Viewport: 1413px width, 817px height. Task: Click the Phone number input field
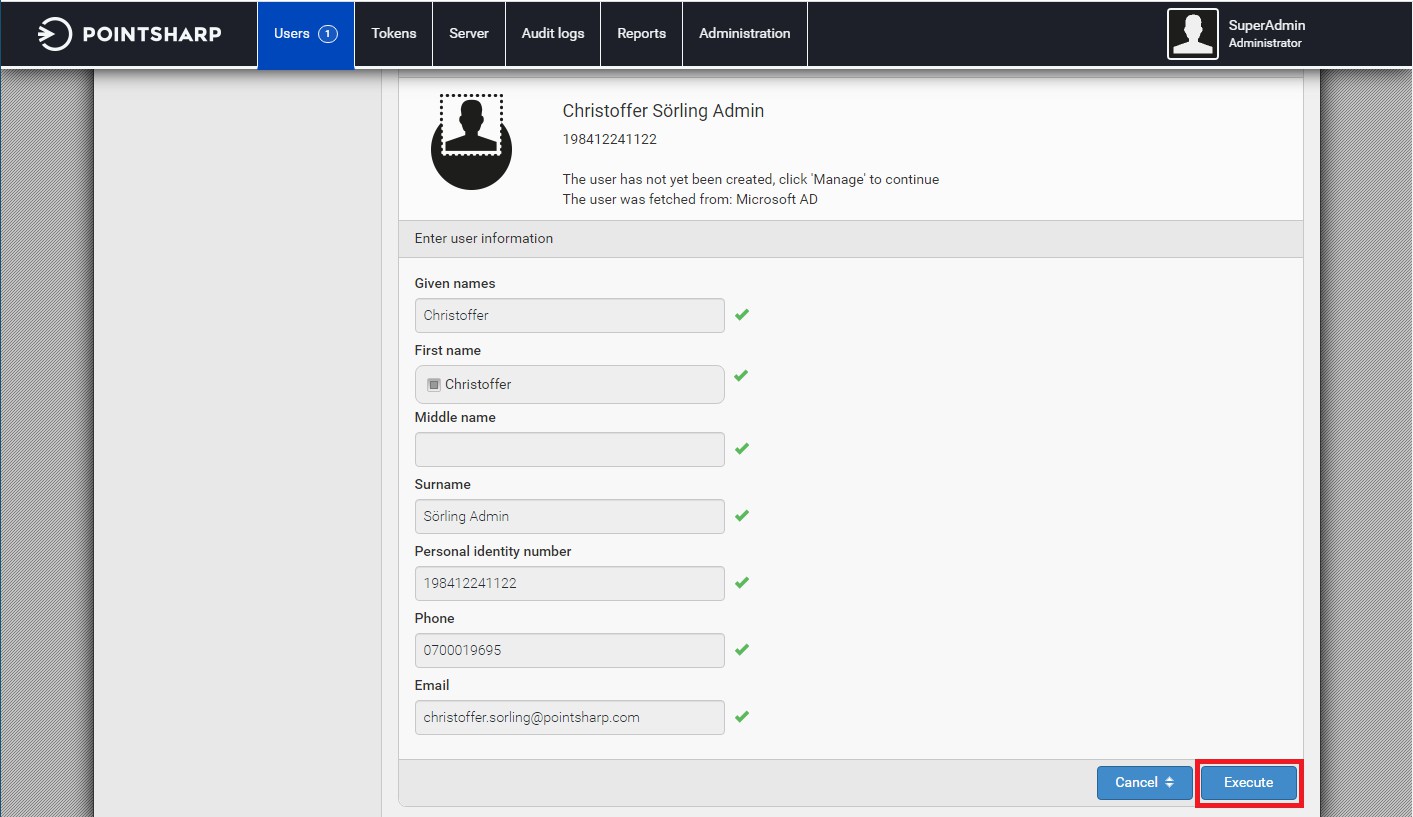(x=569, y=650)
